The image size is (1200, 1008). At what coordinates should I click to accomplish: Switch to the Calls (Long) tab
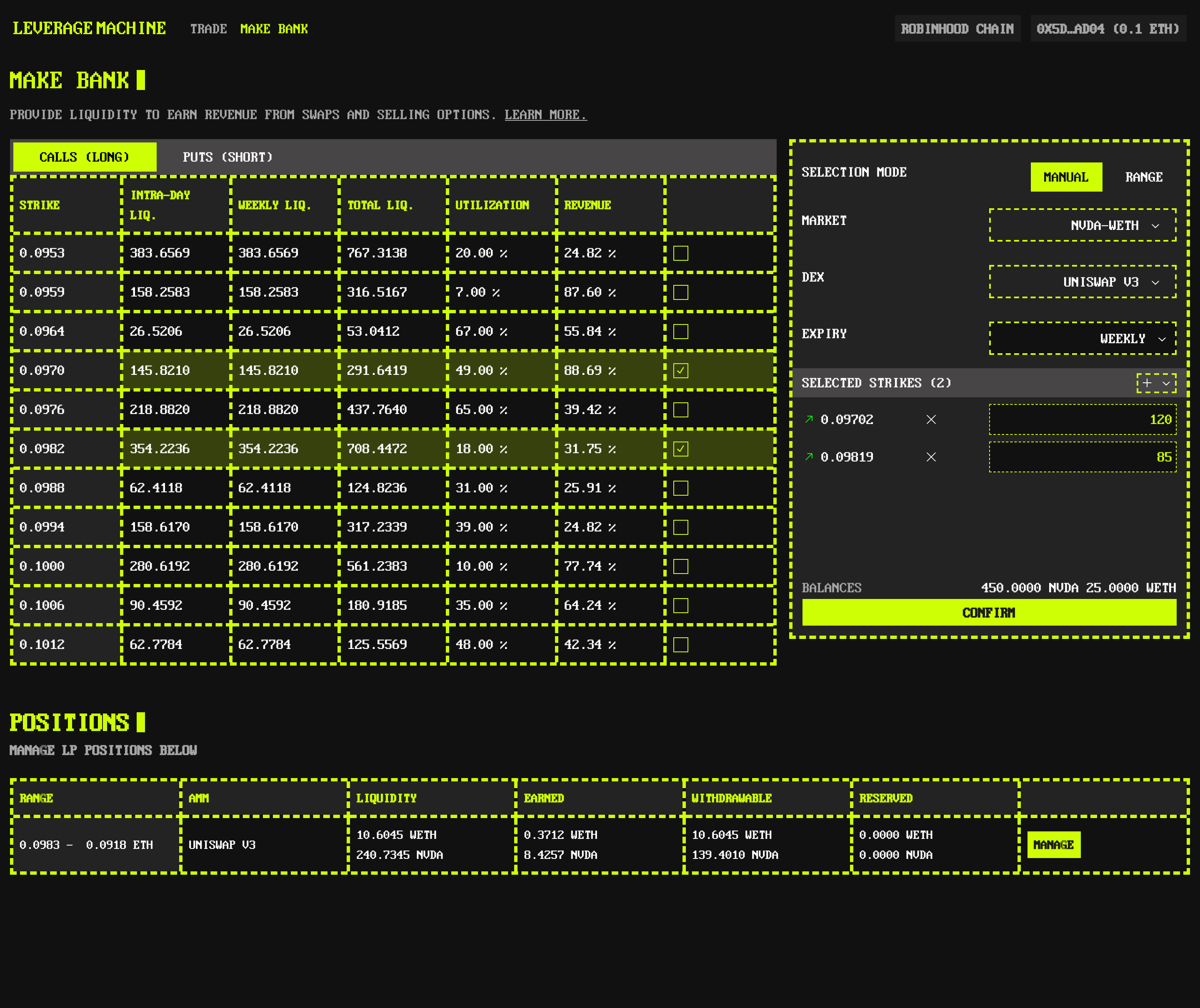coord(85,157)
